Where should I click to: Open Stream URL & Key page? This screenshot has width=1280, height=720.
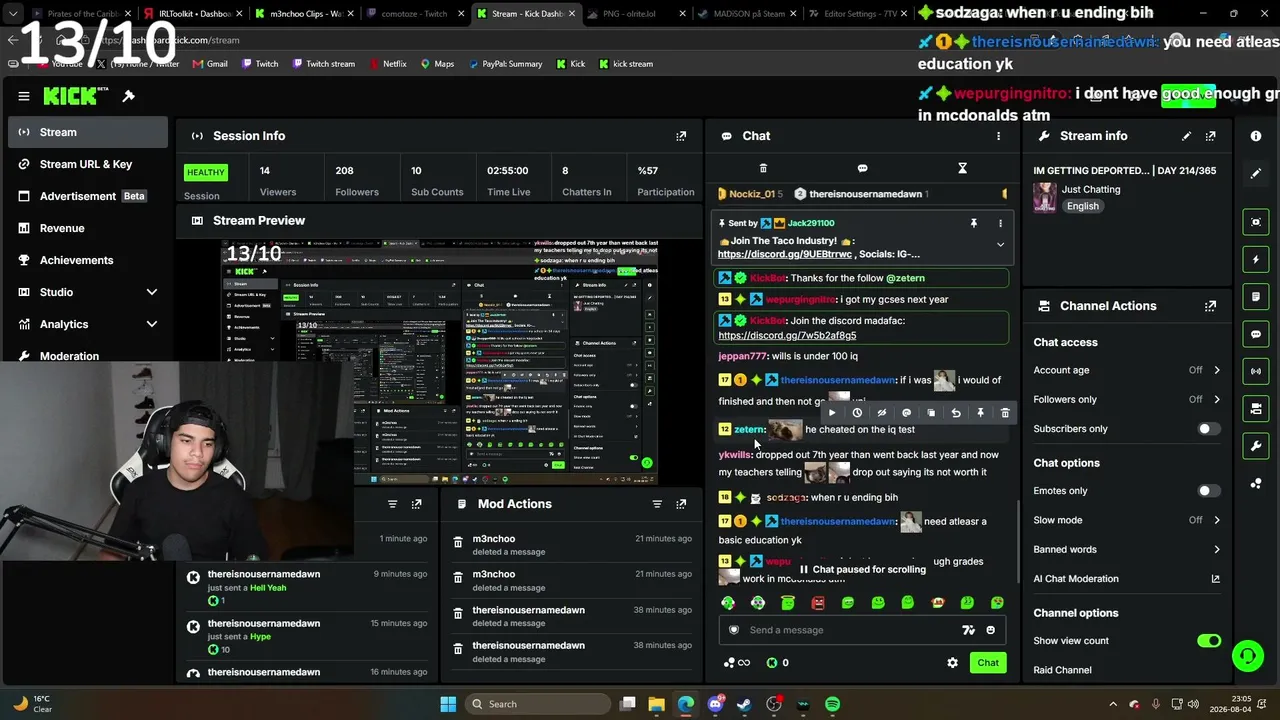88,164
